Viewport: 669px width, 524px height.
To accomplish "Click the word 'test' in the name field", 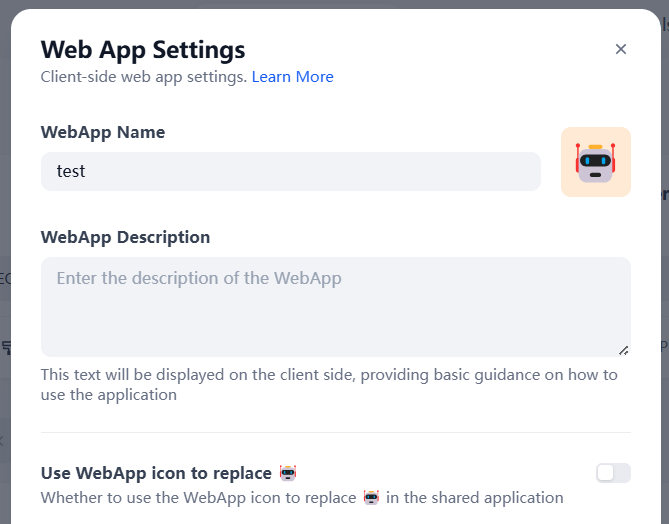I will (x=71, y=171).
